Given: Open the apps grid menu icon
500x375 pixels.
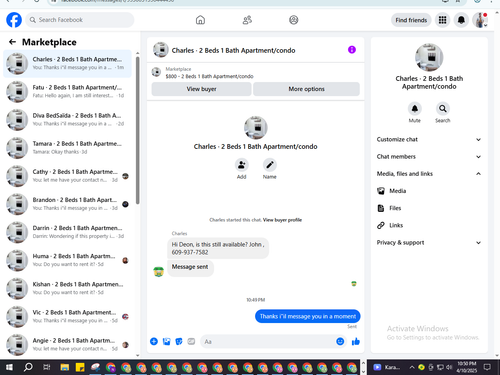Looking at the screenshot, I should (x=442, y=20).
